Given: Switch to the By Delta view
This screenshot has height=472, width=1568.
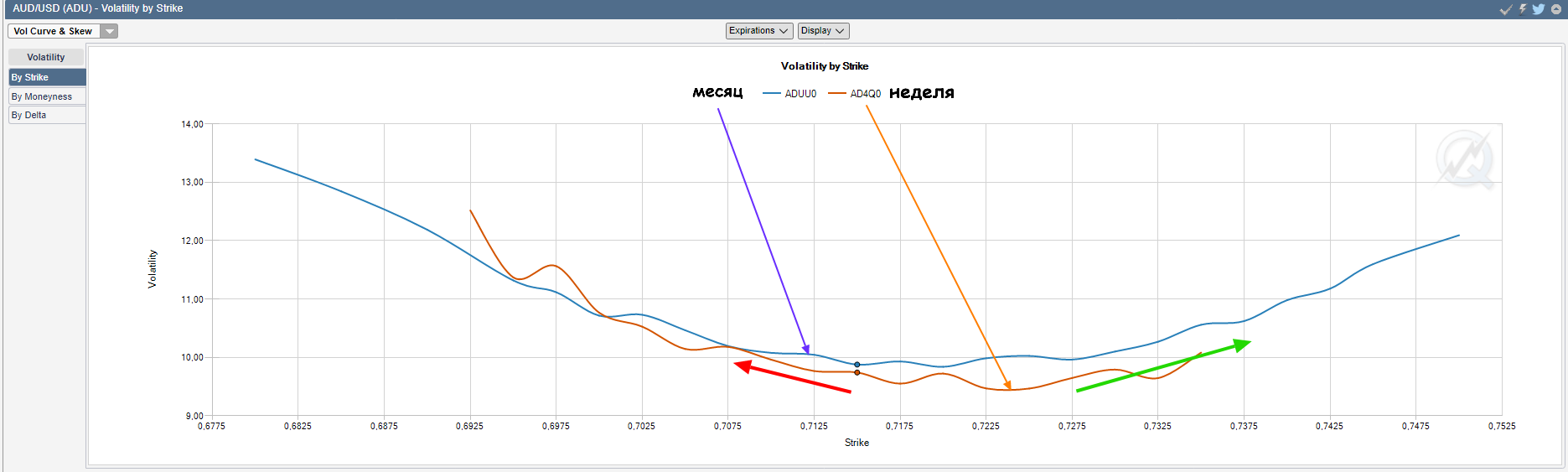Looking at the screenshot, I should coord(47,115).
